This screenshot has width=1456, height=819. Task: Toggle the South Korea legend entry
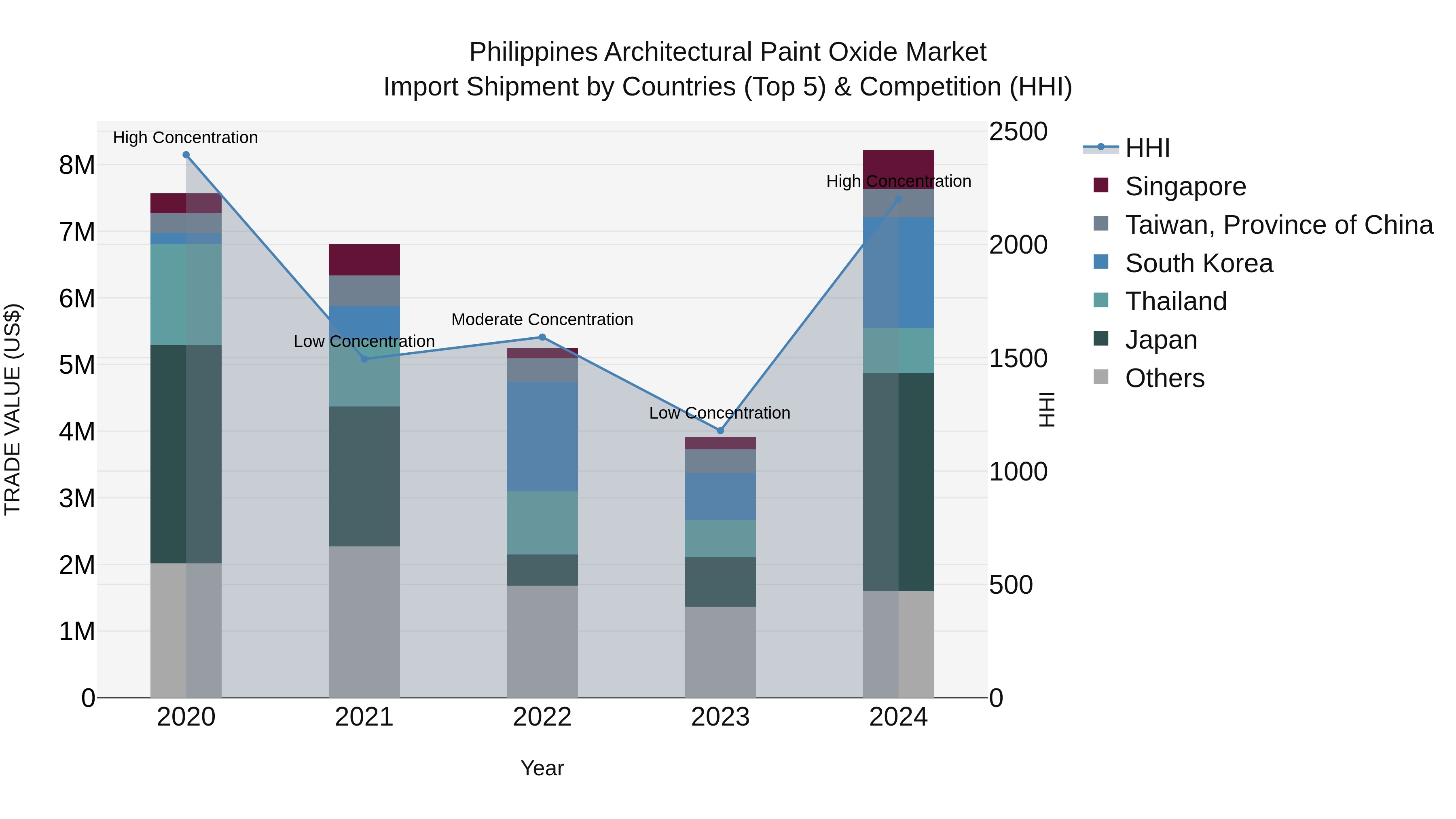tap(1183, 263)
